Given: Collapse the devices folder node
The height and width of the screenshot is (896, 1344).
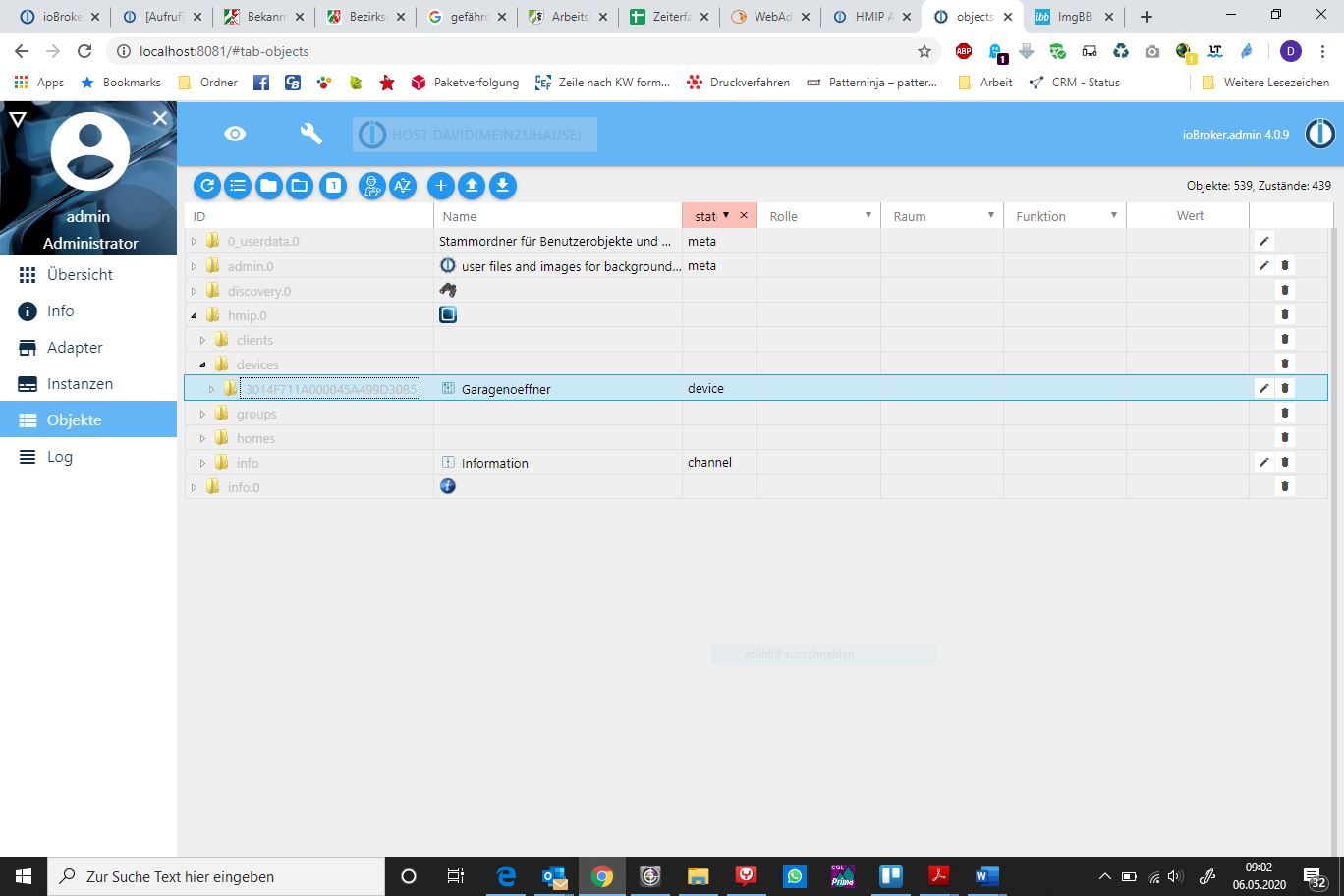Looking at the screenshot, I should (202, 364).
